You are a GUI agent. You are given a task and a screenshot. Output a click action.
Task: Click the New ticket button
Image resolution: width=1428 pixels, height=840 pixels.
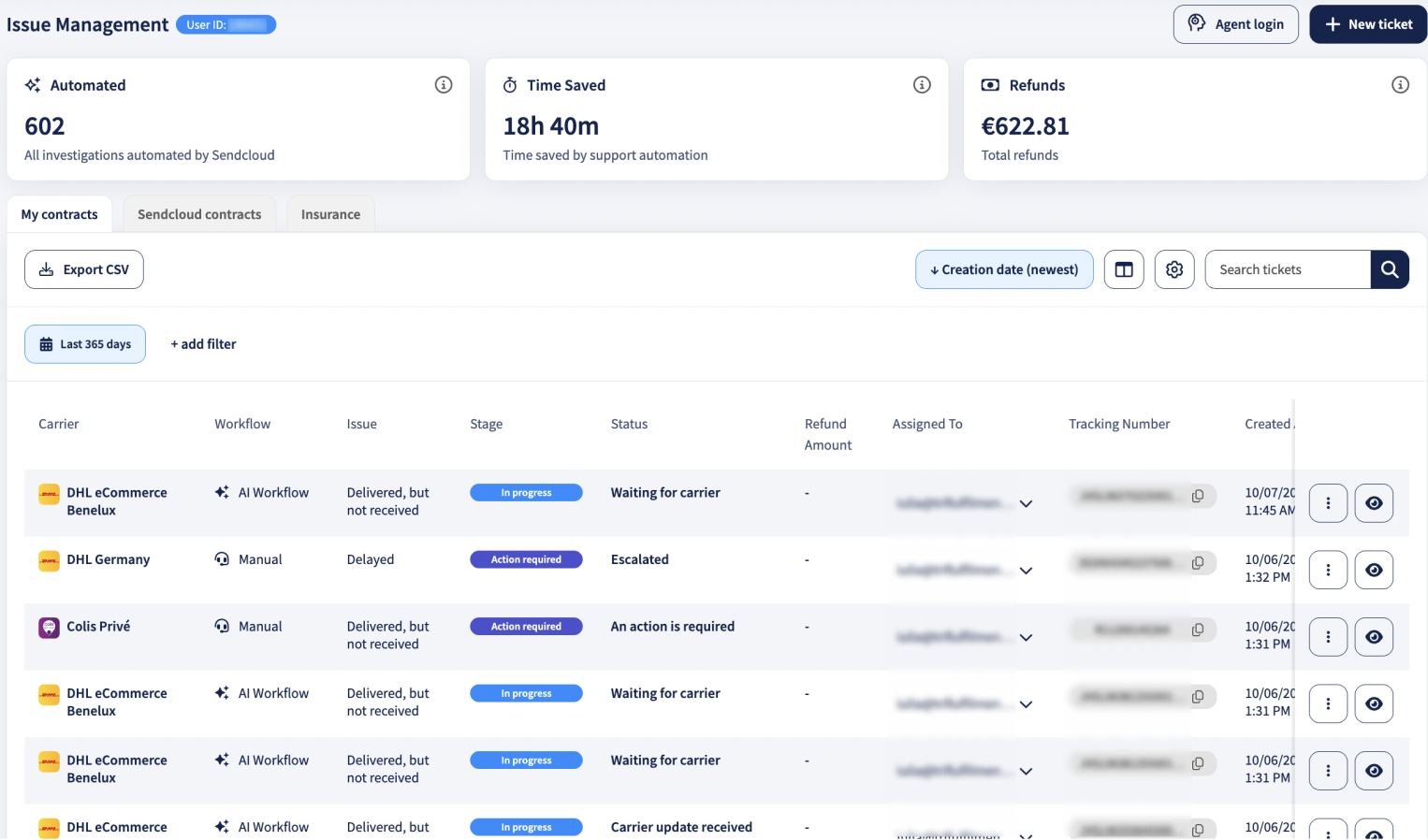pyautogui.click(x=1368, y=24)
